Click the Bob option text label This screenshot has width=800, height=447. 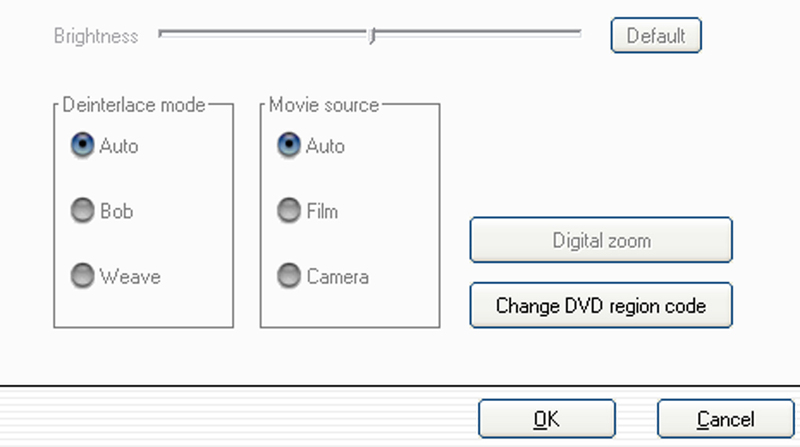[116, 211]
